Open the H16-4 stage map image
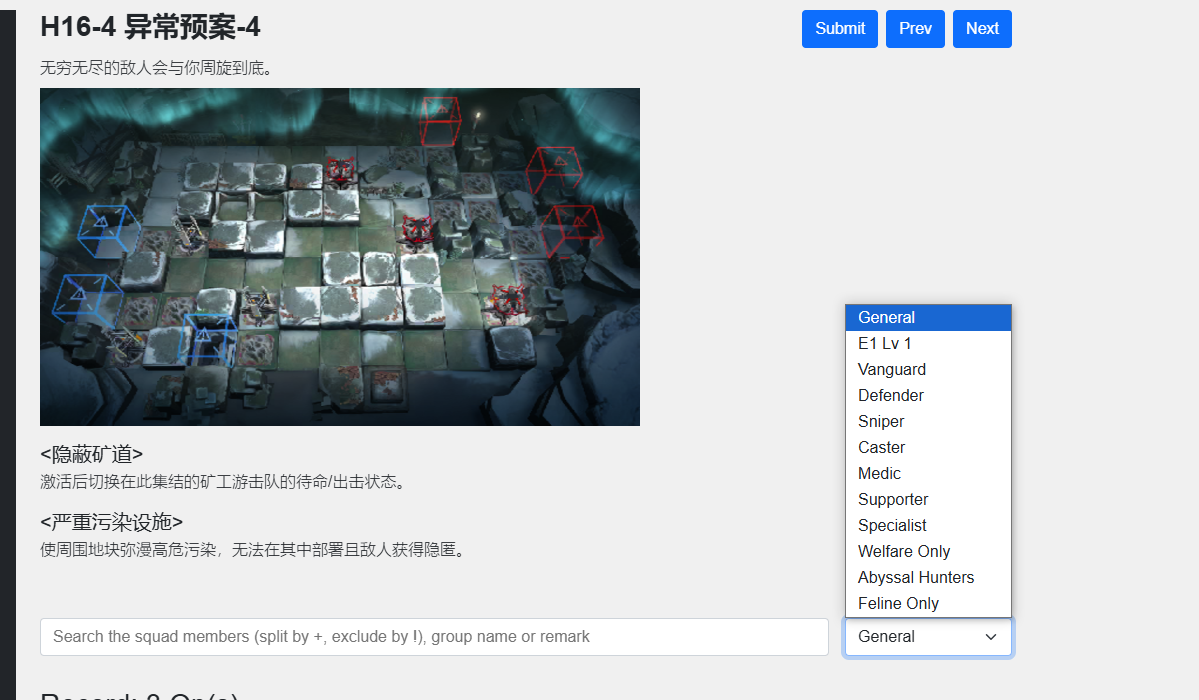Image resolution: width=1199 pixels, height=700 pixels. click(340, 257)
